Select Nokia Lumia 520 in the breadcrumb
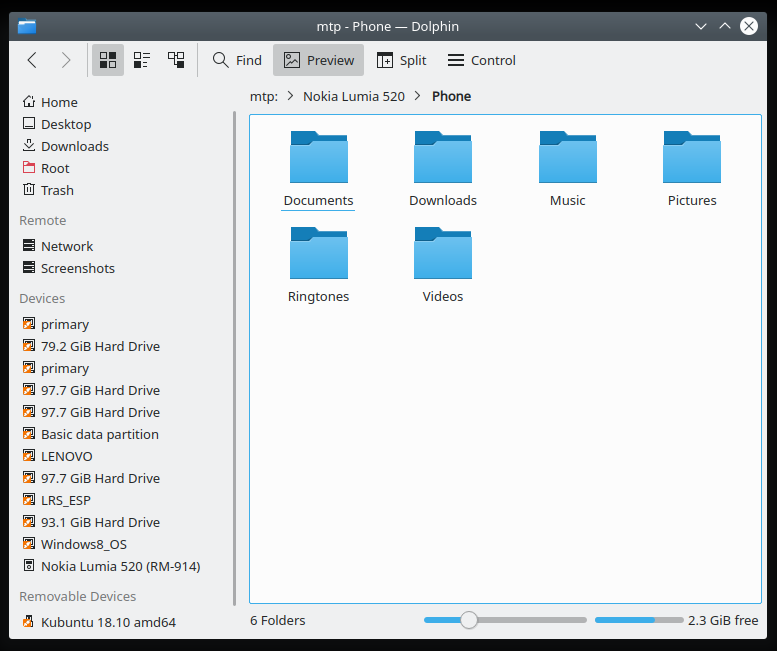 point(354,97)
